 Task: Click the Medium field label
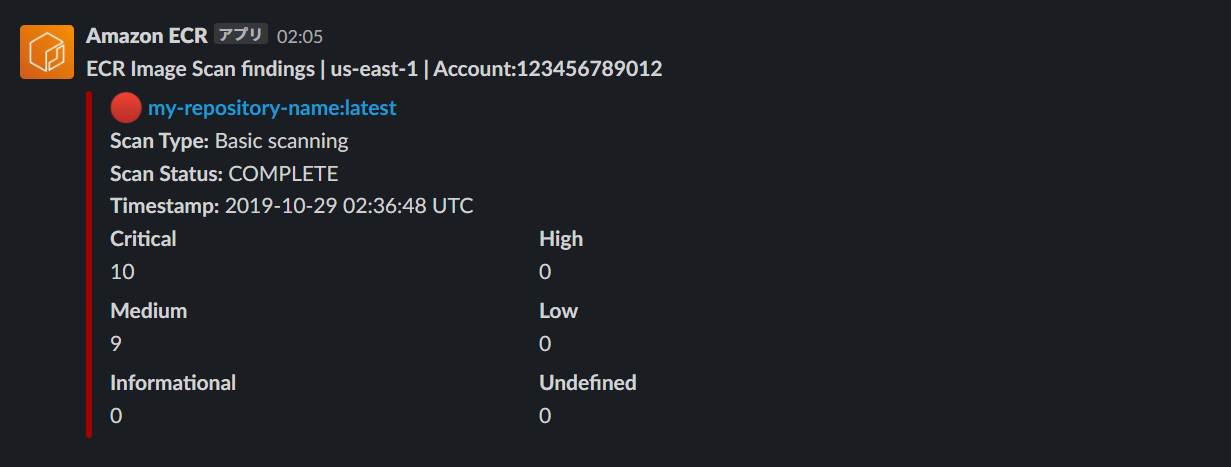click(149, 311)
